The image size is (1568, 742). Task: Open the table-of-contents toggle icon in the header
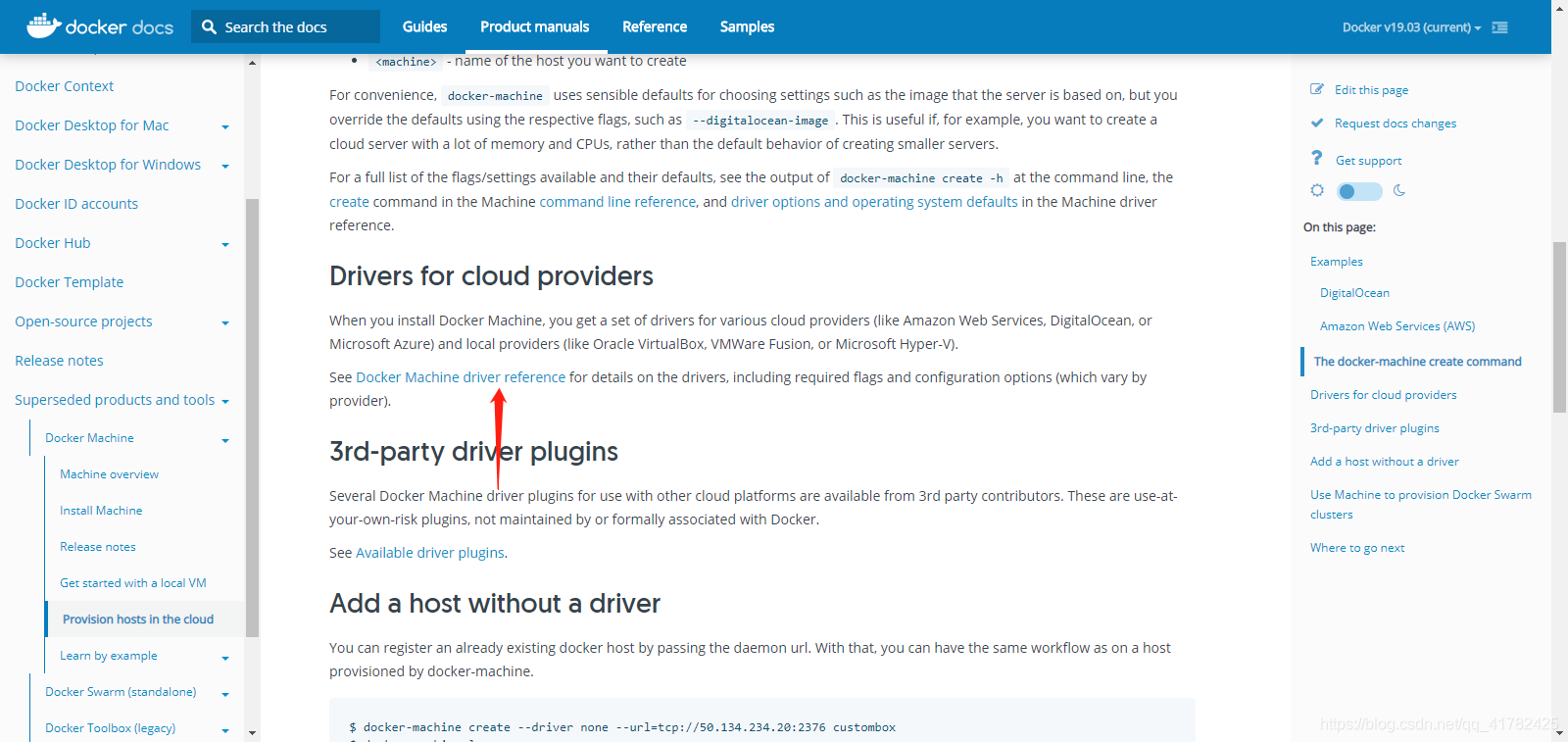1499,27
